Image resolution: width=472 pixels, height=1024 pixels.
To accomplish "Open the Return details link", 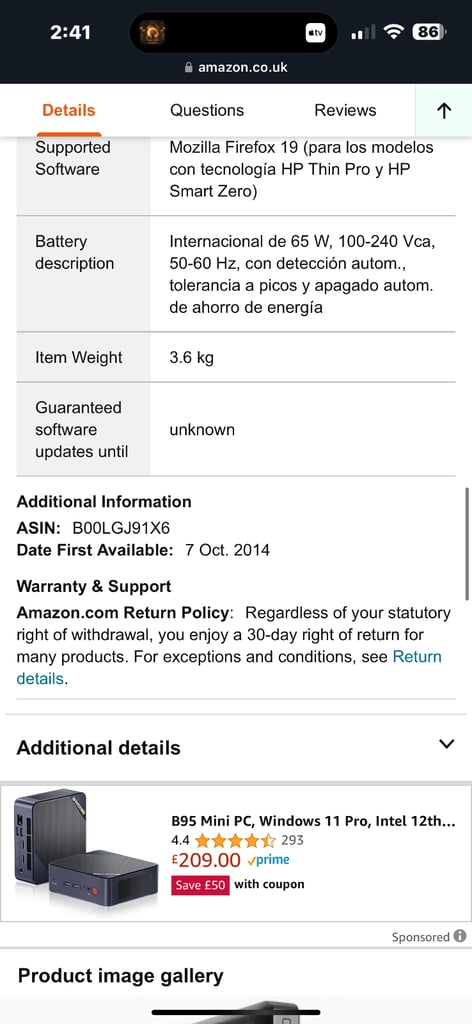I will tap(229, 667).
